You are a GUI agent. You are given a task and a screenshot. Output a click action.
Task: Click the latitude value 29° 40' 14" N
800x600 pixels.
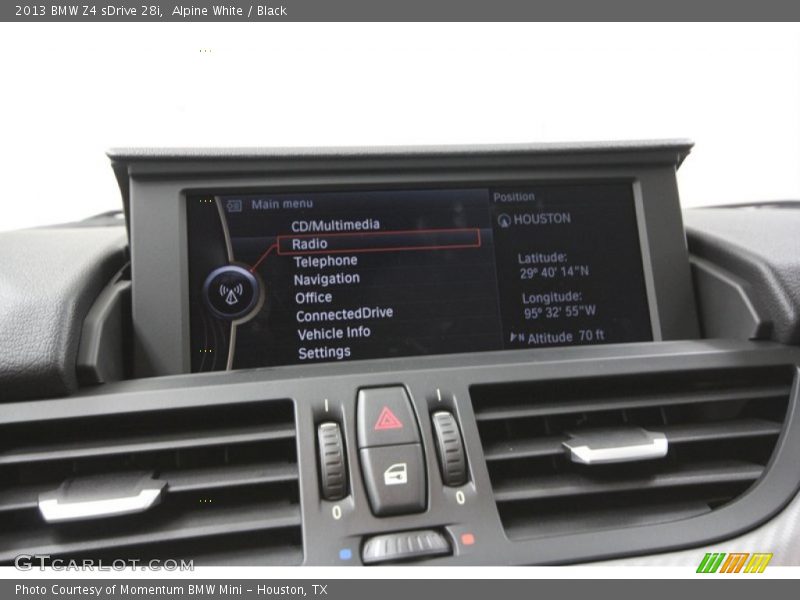point(554,272)
